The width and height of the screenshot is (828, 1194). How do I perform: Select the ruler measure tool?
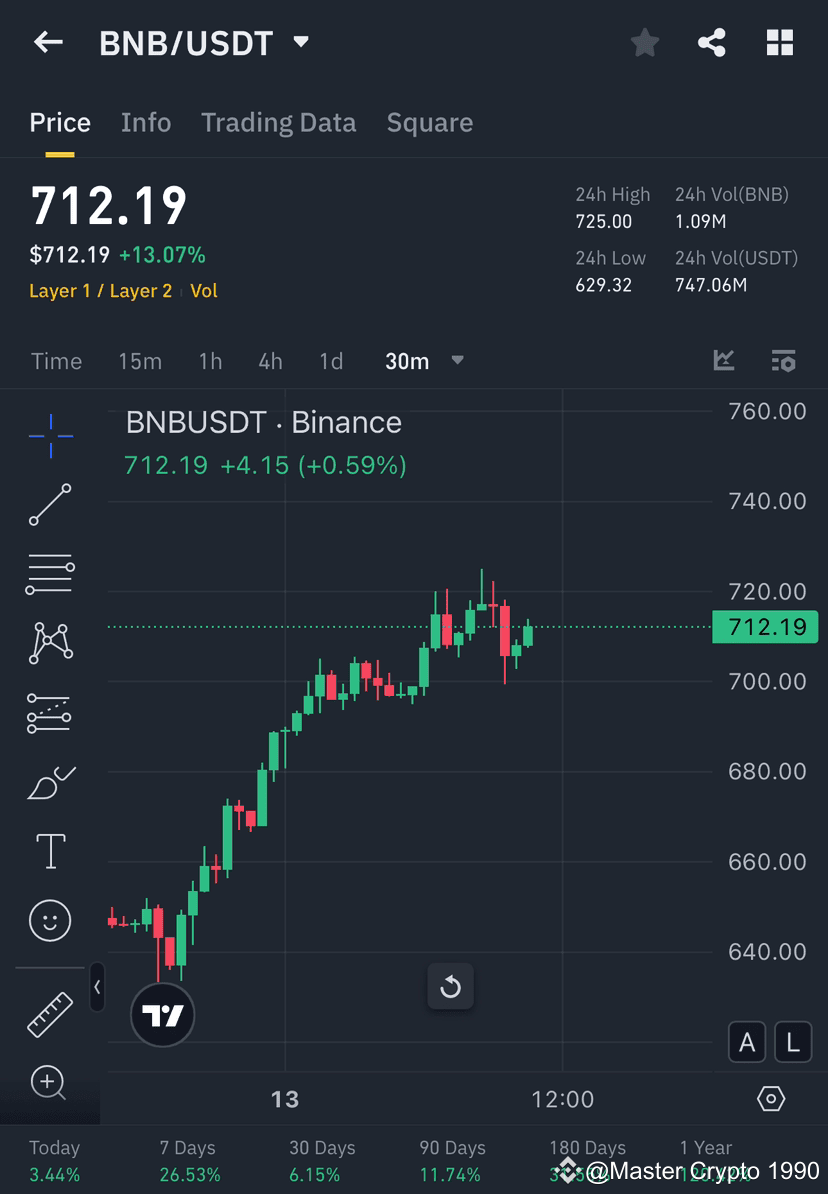click(50, 1013)
